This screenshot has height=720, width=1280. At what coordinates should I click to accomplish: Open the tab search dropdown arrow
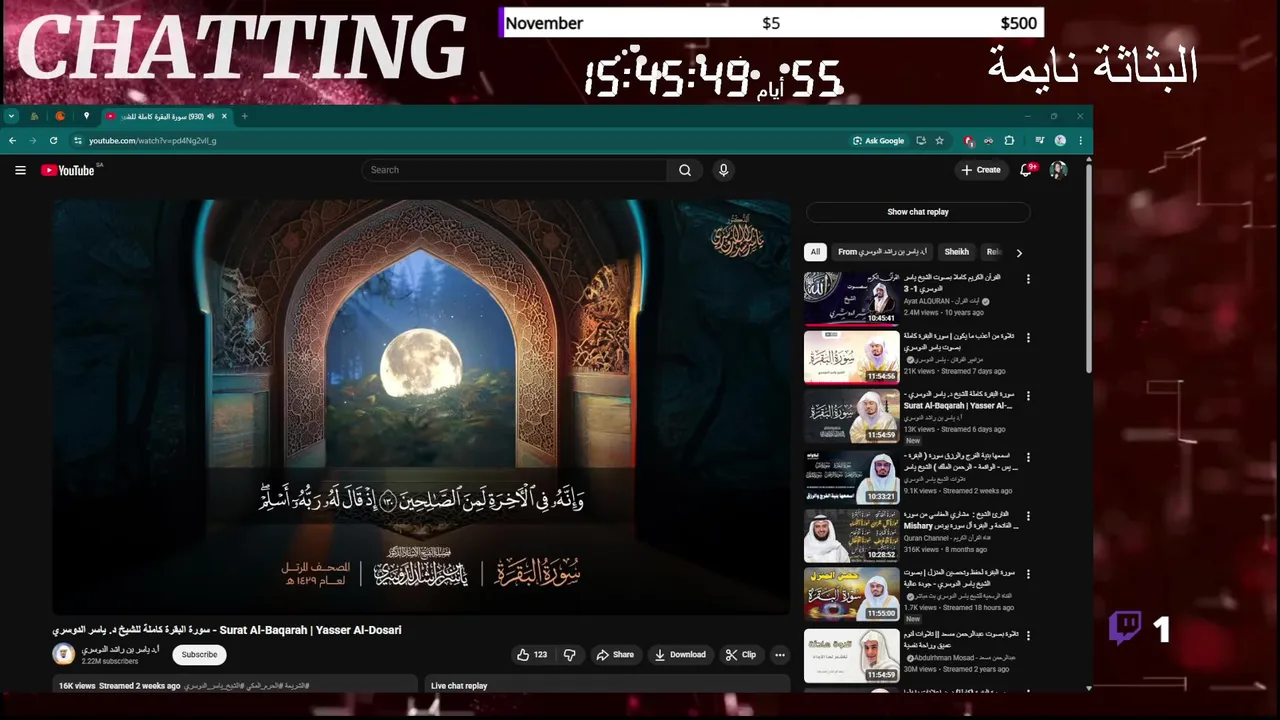pos(12,116)
